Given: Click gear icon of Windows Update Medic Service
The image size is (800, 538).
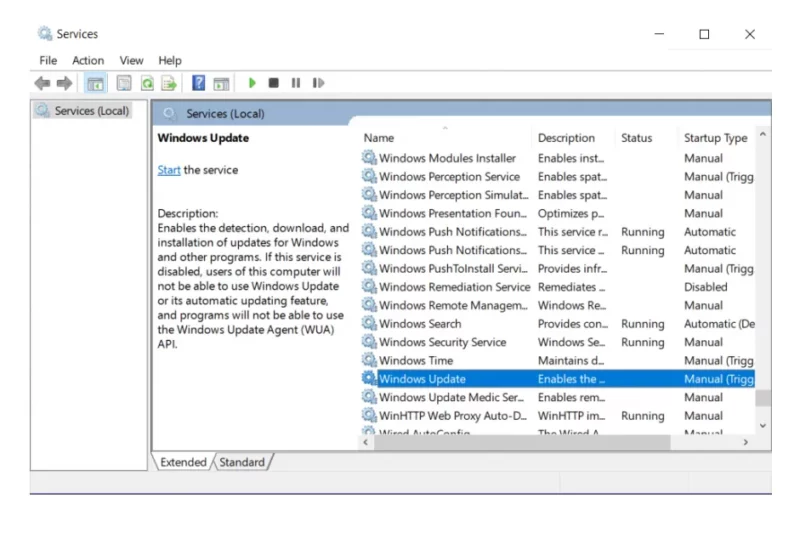Looking at the screenshot, I should 369,396.
